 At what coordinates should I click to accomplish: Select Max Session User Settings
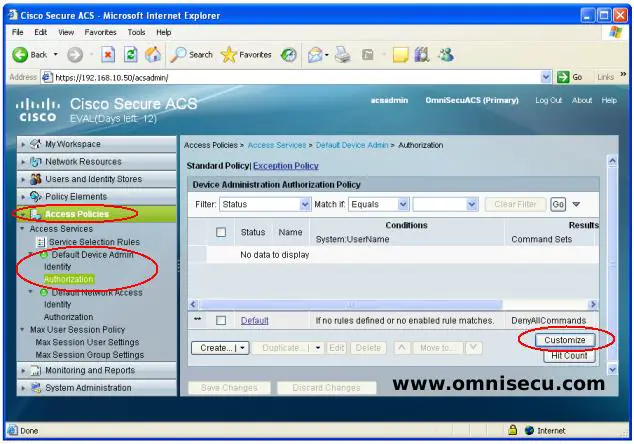[x=87, y=342]
